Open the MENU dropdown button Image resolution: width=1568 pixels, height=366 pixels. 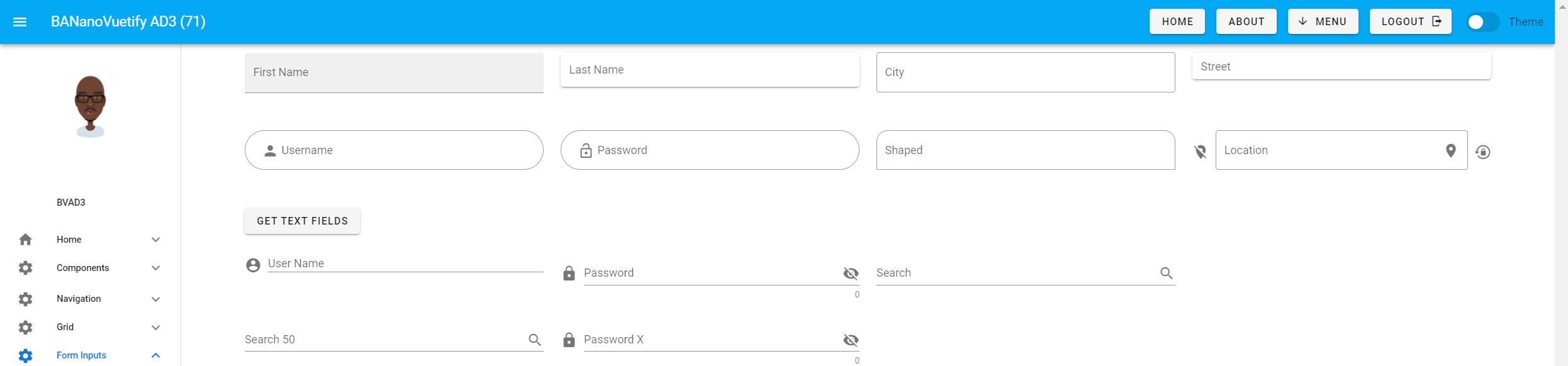(1323, 21)
